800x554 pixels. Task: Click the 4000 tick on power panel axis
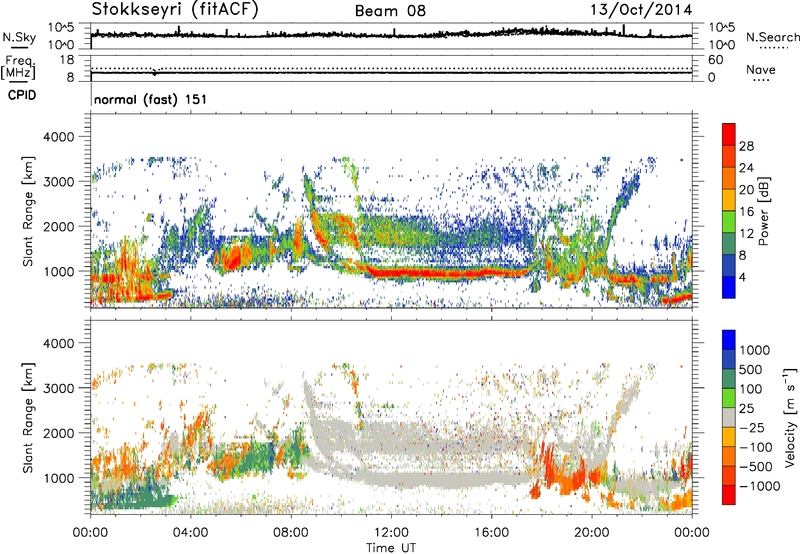pos(59,137)
